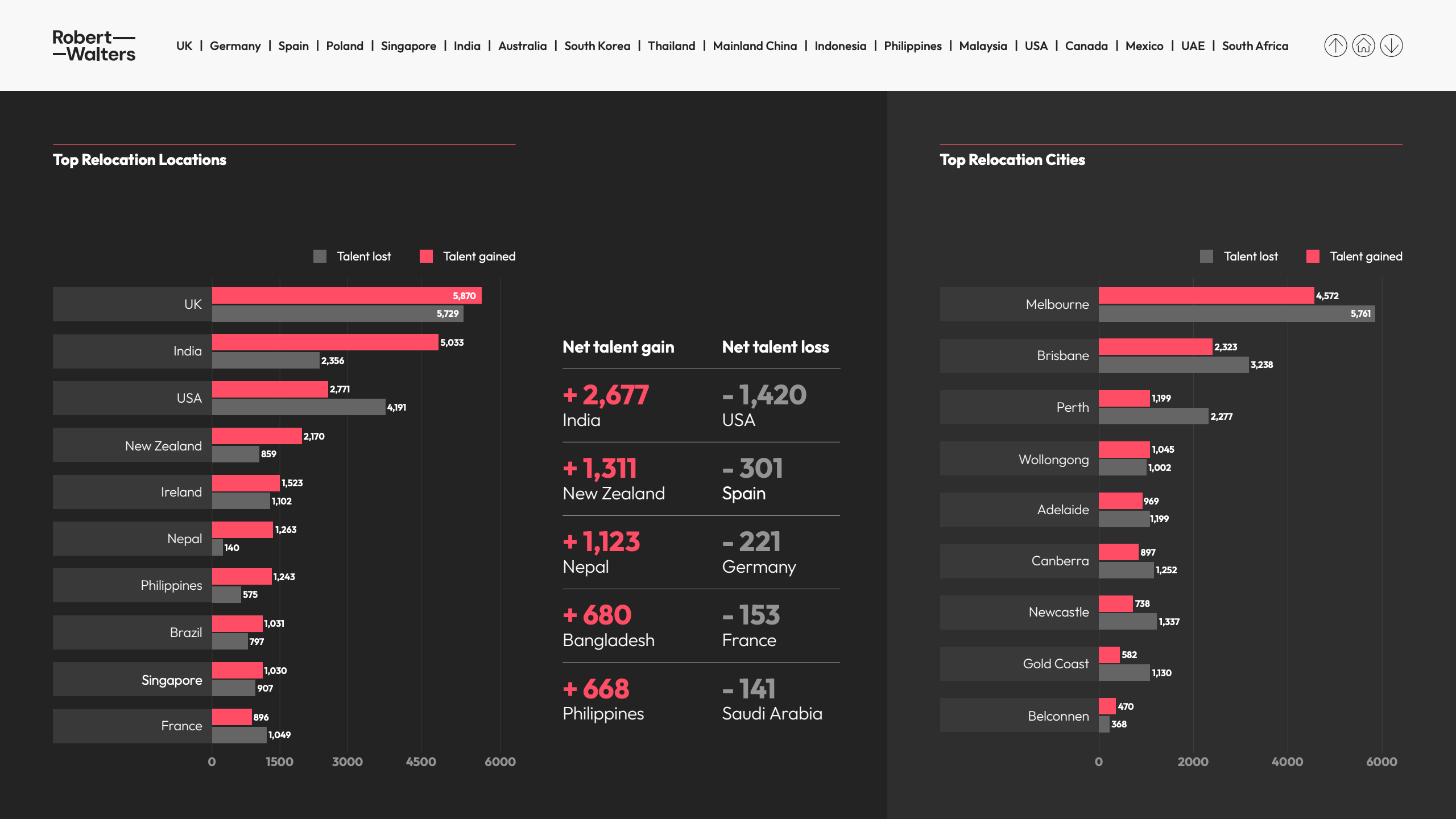Image resolution: width=1456 pixels, height=819 pixels.
Task: Click the home icon in header
Action: click(1363, 45)
